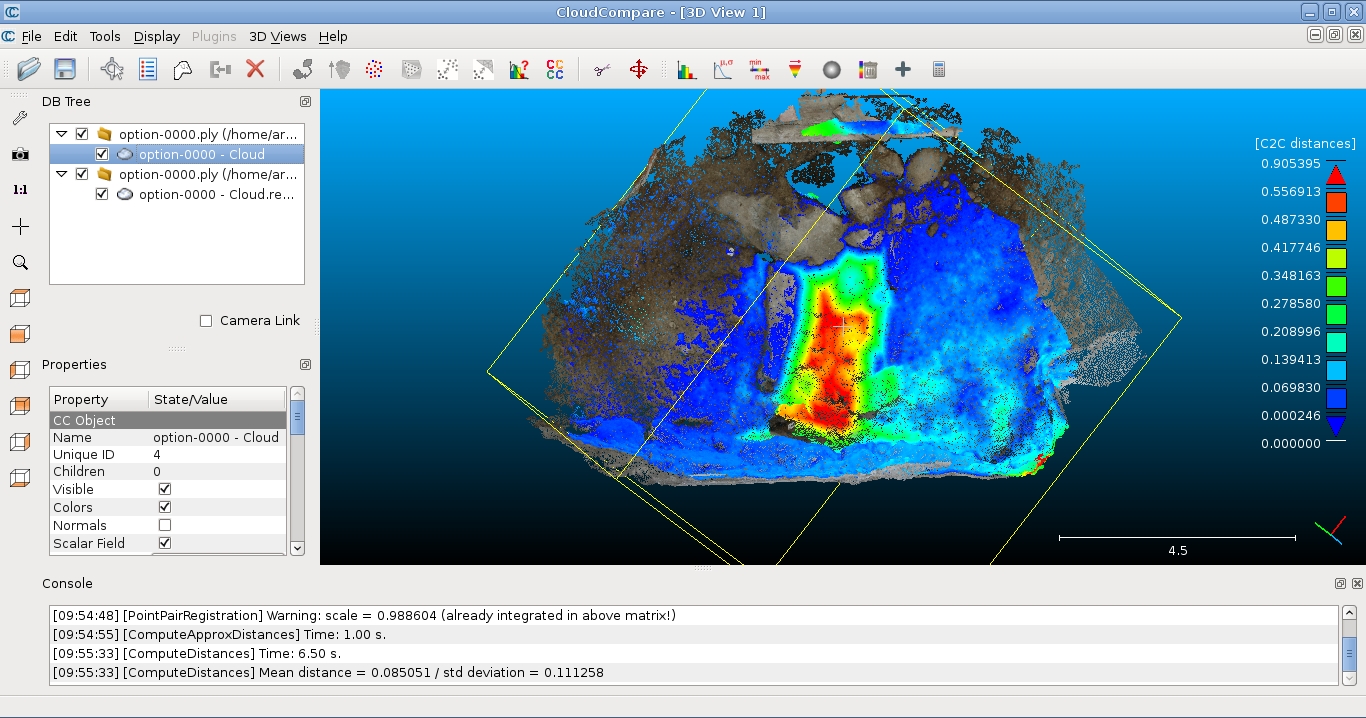
Task: Click the scissors Segment tool icon
Action: point(601,69)
